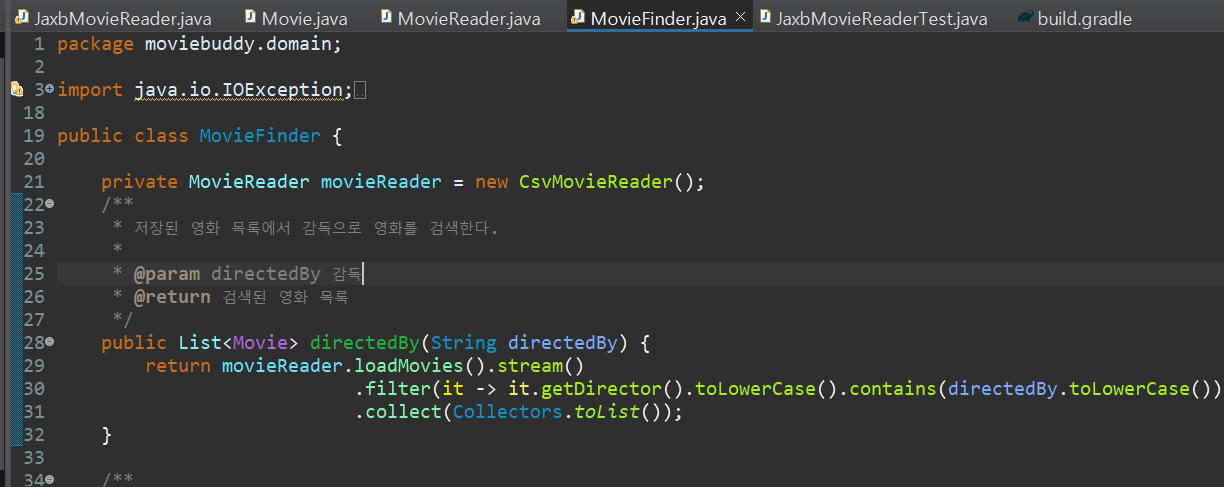Click the line number 30 in the gutter
The height and width of the screenshot is (487, 1224).
coord(33,388)
